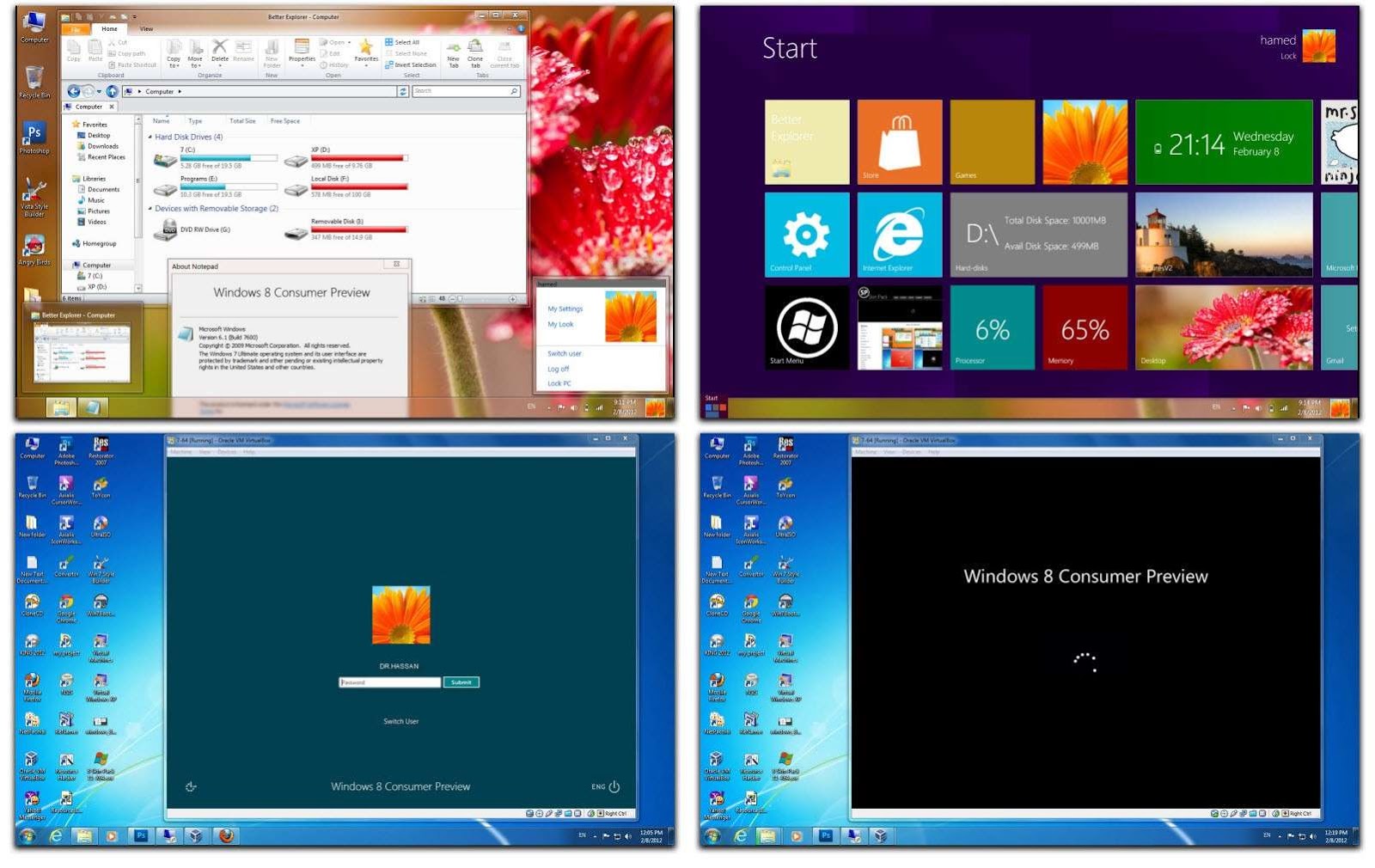Screen dimensions: 1375x868
Task: Open the Internet Explorer tile on the Start screen
Action: [x=899, y=234]
